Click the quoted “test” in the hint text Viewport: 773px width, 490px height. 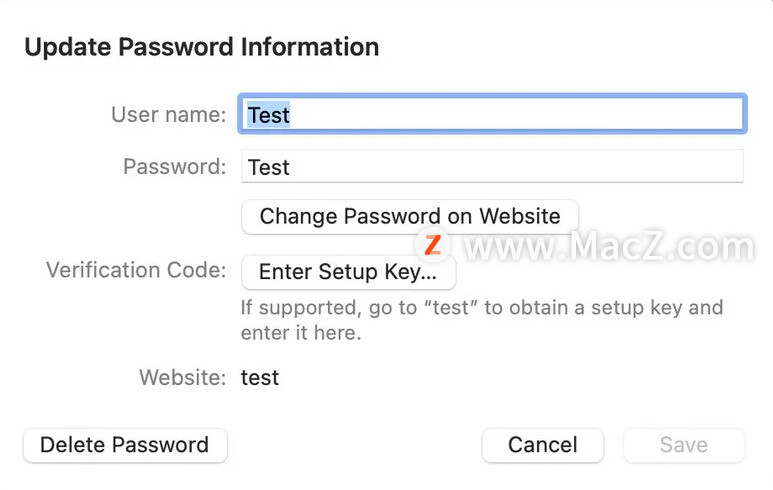(451, 308)
